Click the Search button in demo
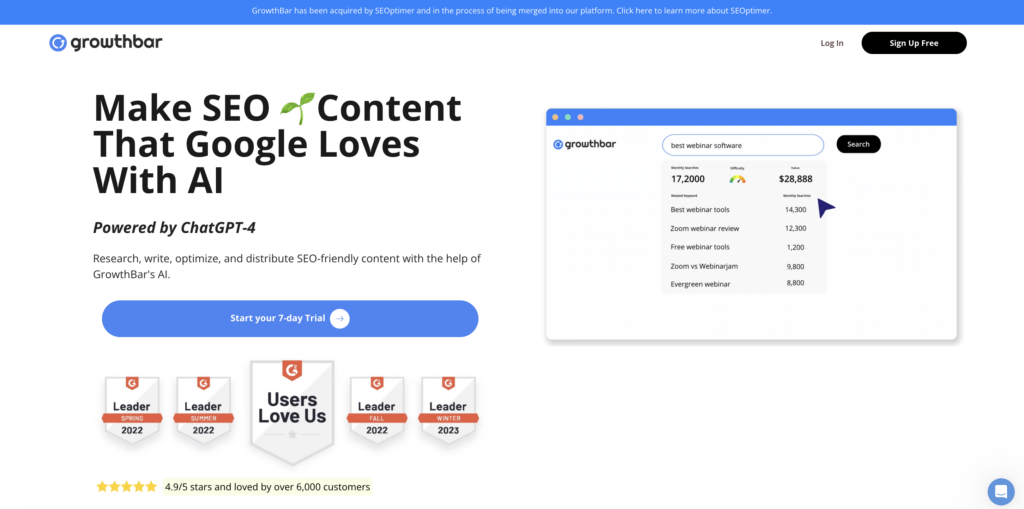This screenshot has width=1024, height=509. [x=858, y=144]
